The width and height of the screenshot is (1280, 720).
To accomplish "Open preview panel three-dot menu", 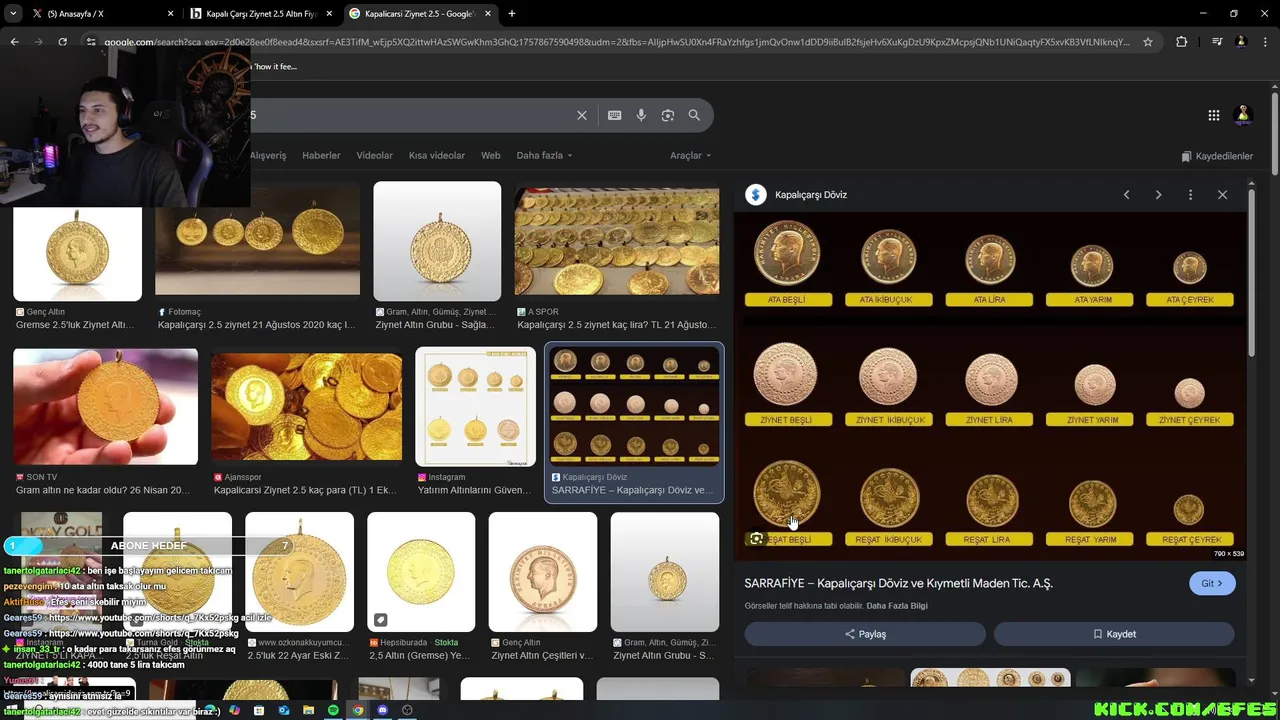I will [x=1190, y=195].
